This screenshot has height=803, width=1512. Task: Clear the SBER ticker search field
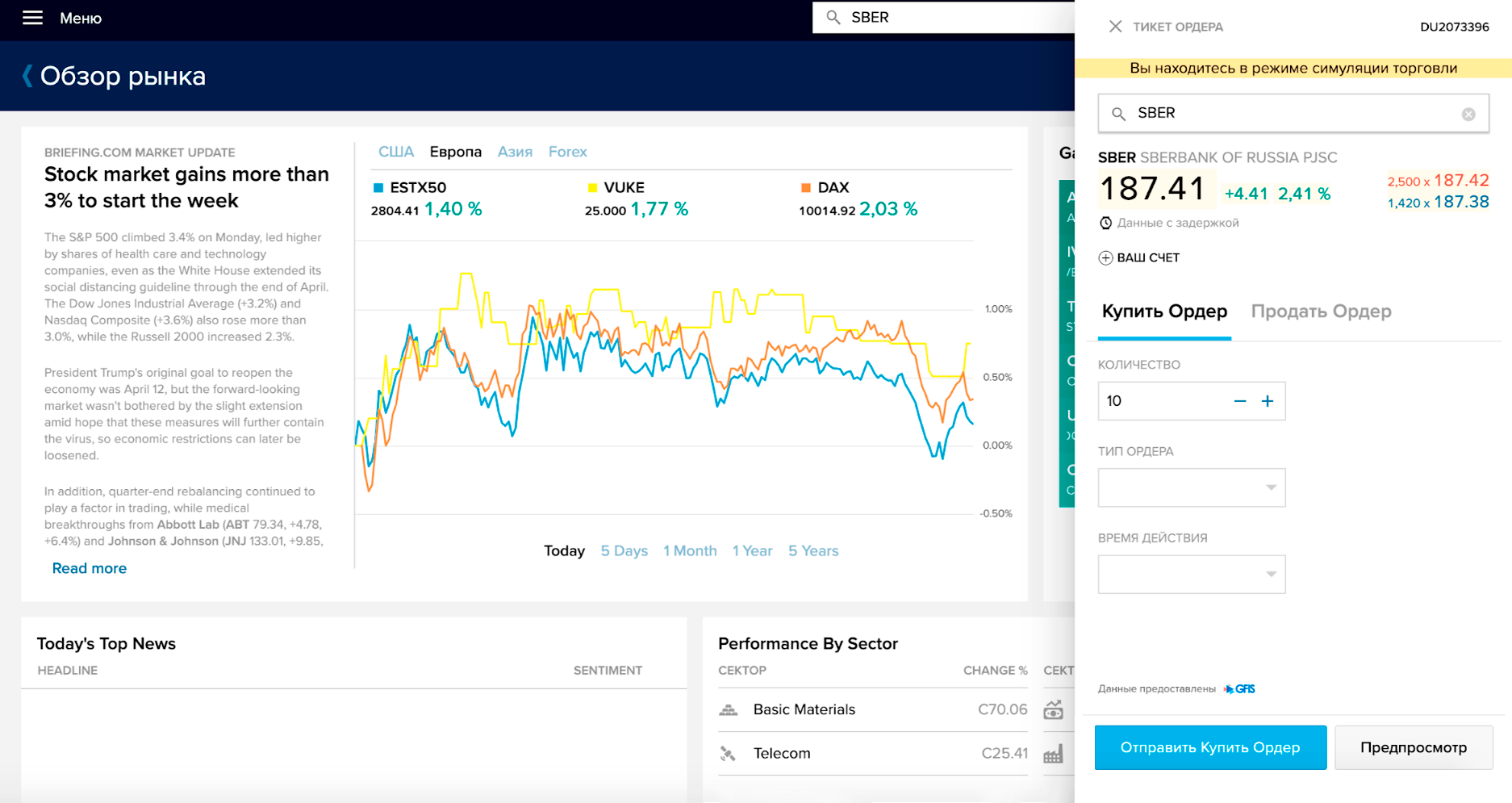1468,114
